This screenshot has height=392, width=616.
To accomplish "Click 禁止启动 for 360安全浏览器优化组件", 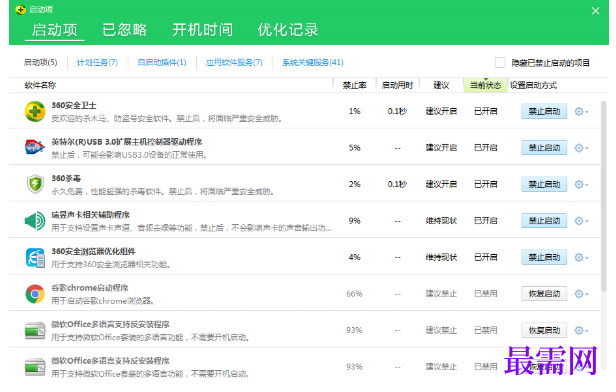I will pos(544,257).
